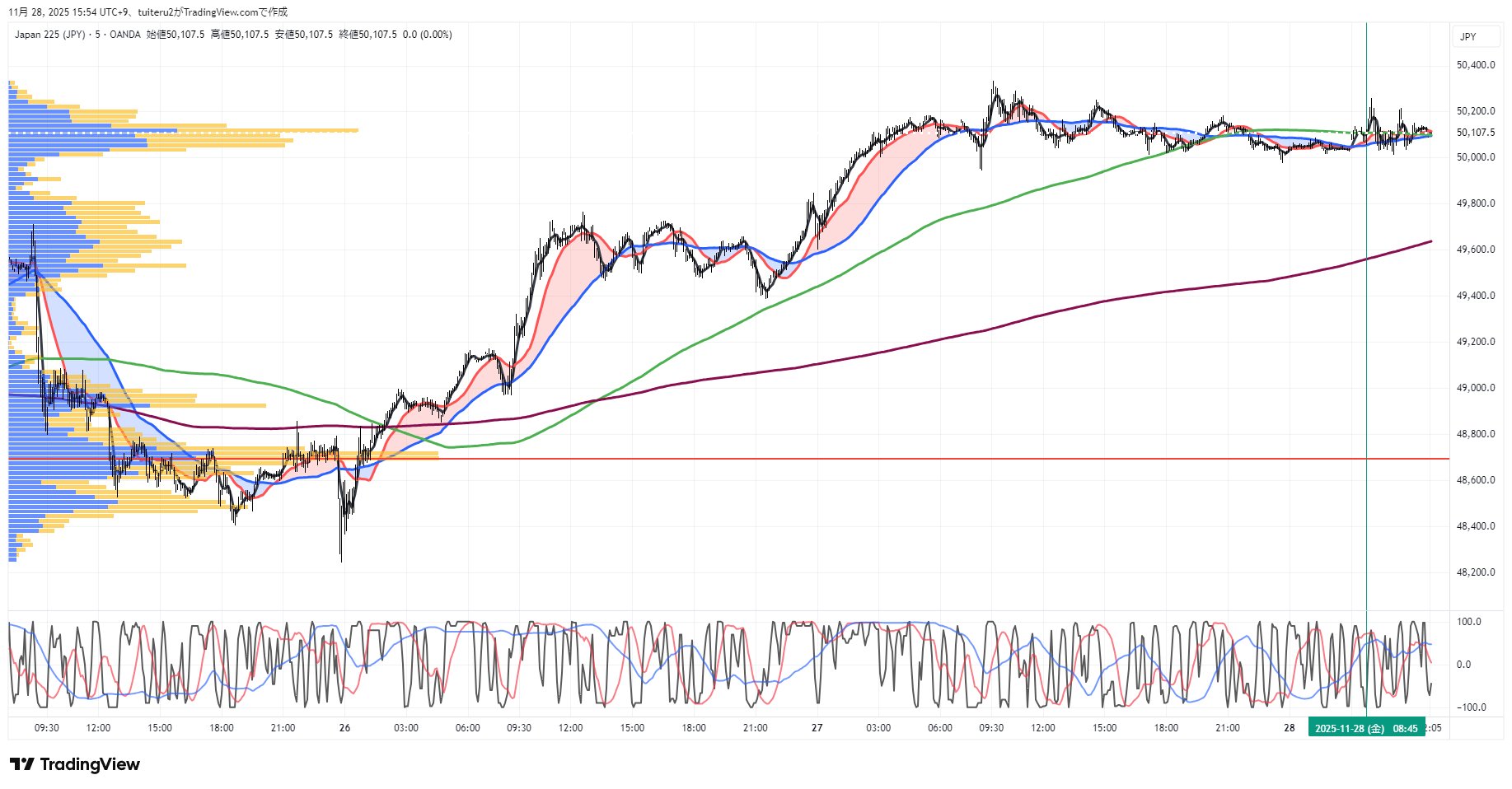The width and height of the screenshot is (1512, 789).
Task: Click the 始値 open value in legend
Action: point(175,35)
